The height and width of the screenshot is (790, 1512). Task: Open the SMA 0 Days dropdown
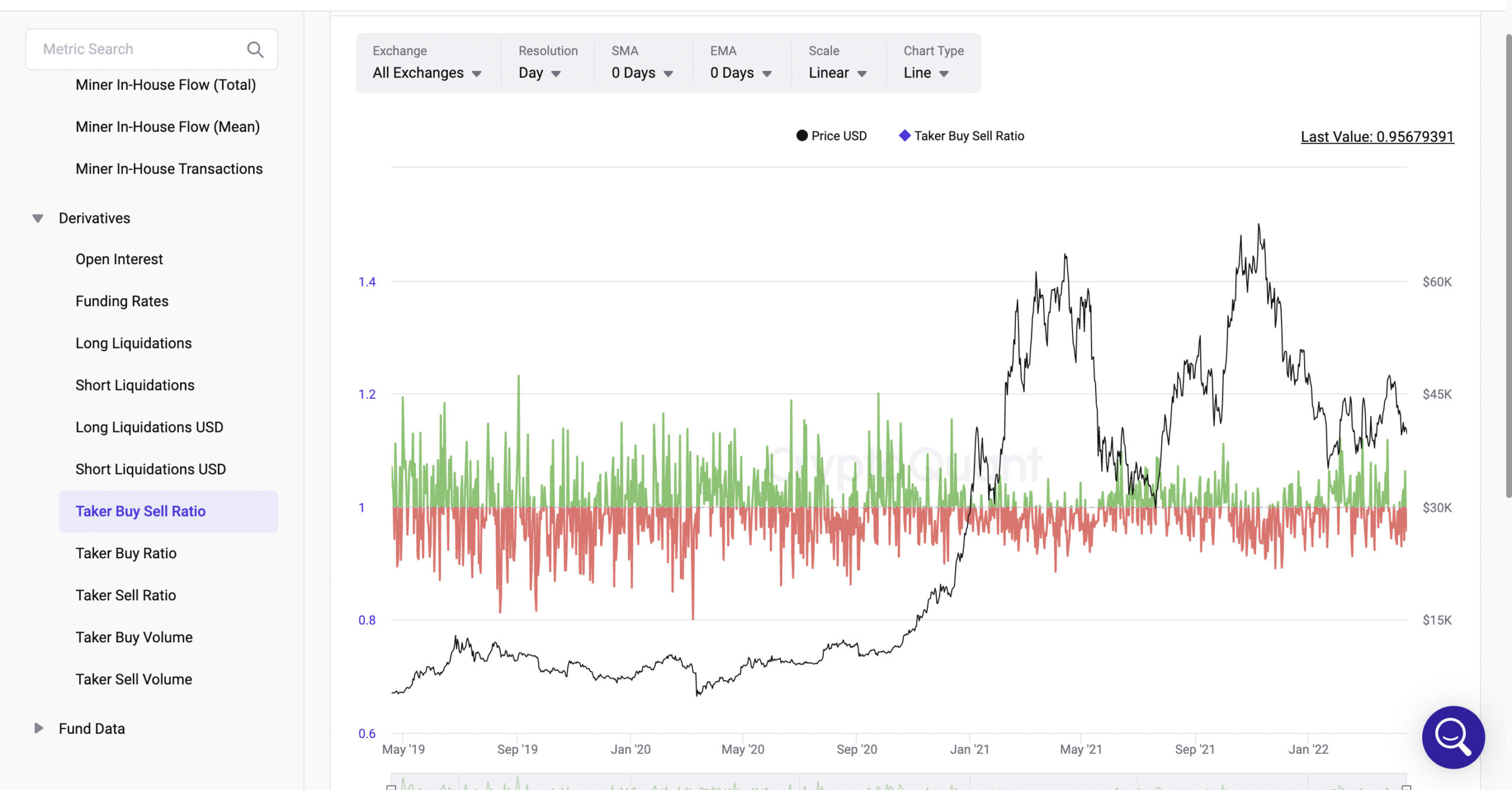coord(642,63)
